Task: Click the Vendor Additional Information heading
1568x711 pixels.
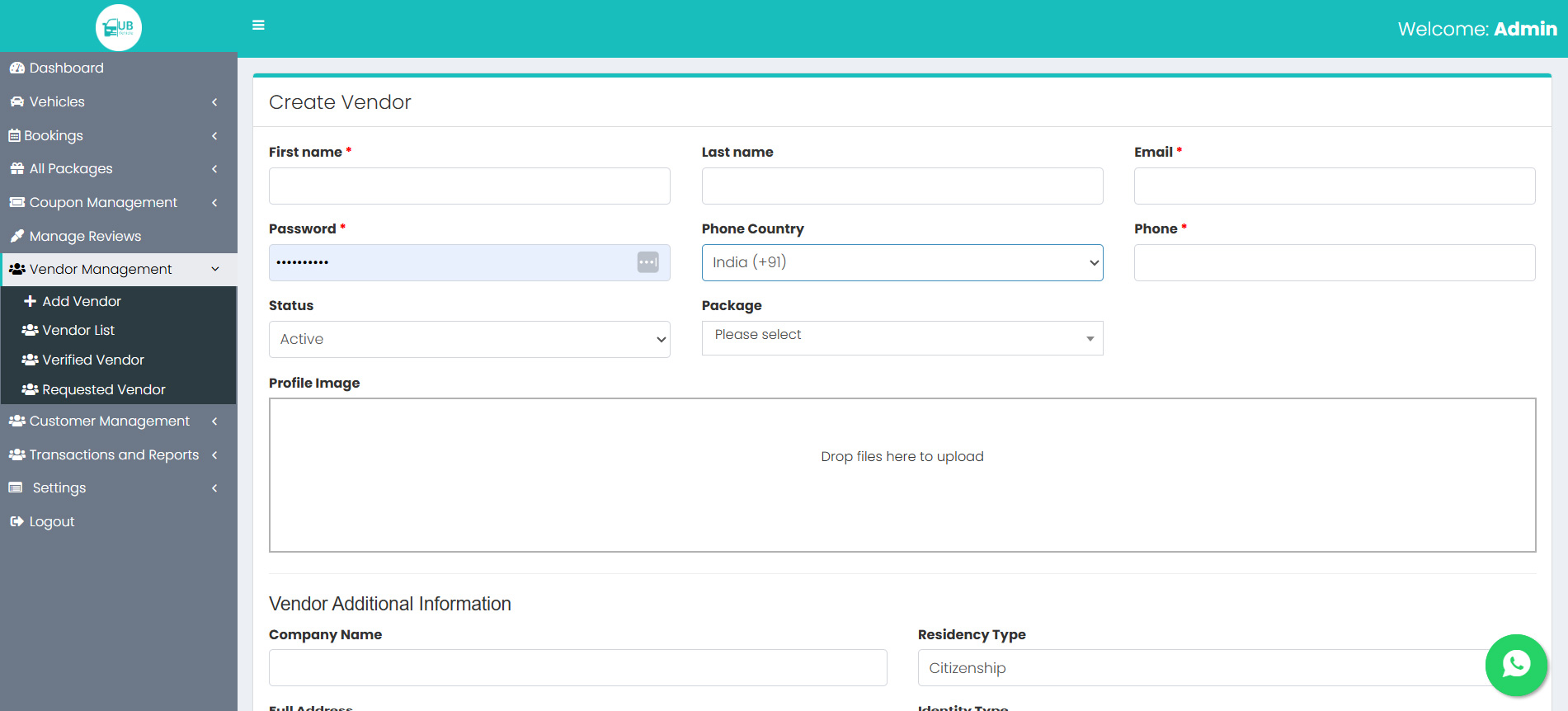Action: (x=390, y=604)
